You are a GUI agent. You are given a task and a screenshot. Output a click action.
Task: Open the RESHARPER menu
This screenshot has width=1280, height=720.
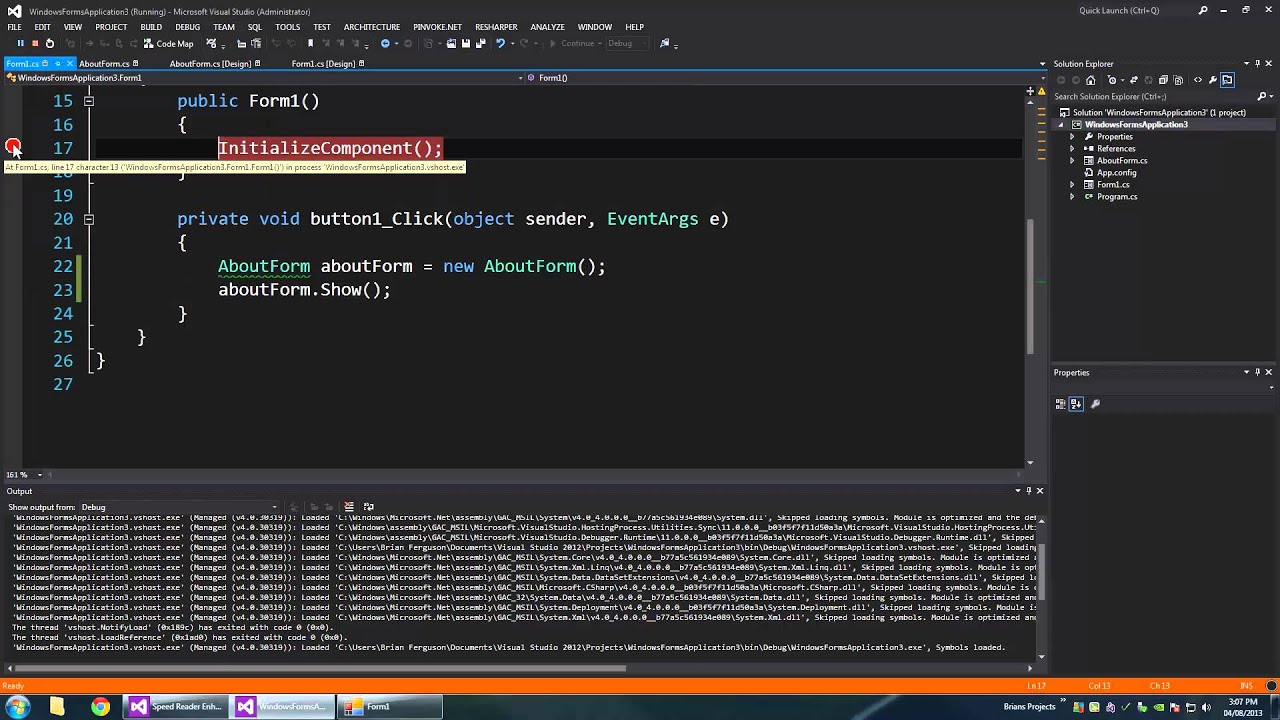tap(496, 27)
